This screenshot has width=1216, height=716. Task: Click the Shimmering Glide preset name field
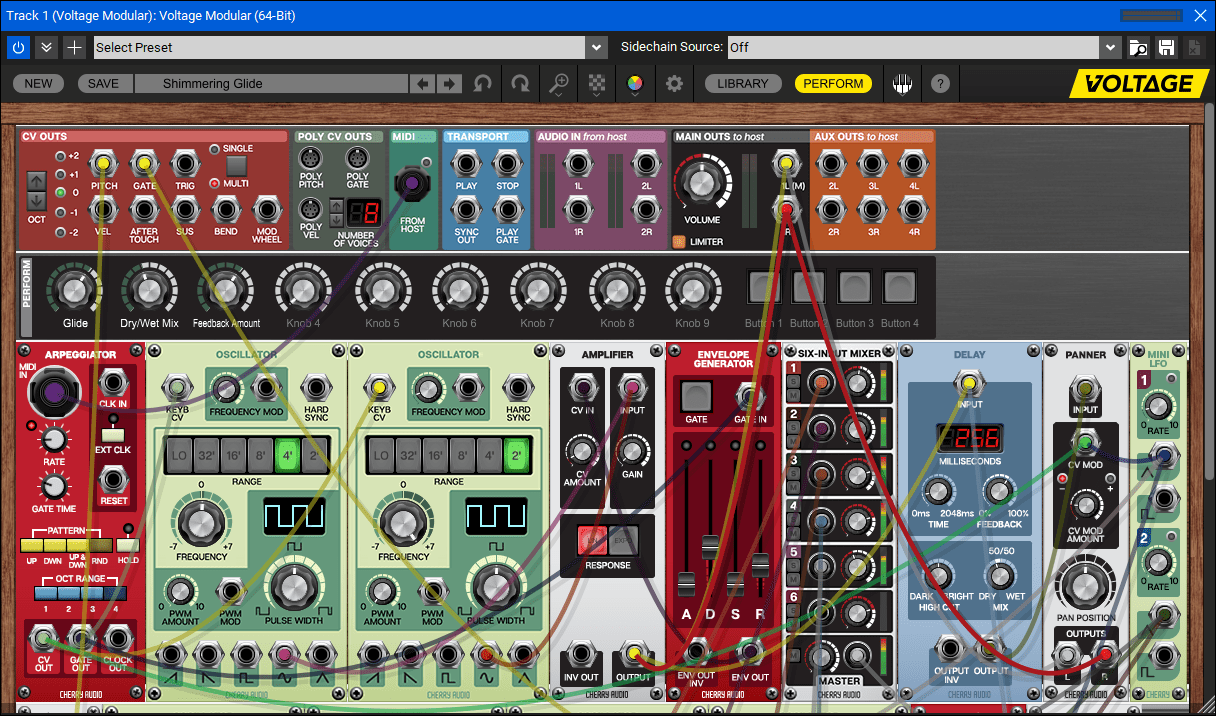point(272,84)
